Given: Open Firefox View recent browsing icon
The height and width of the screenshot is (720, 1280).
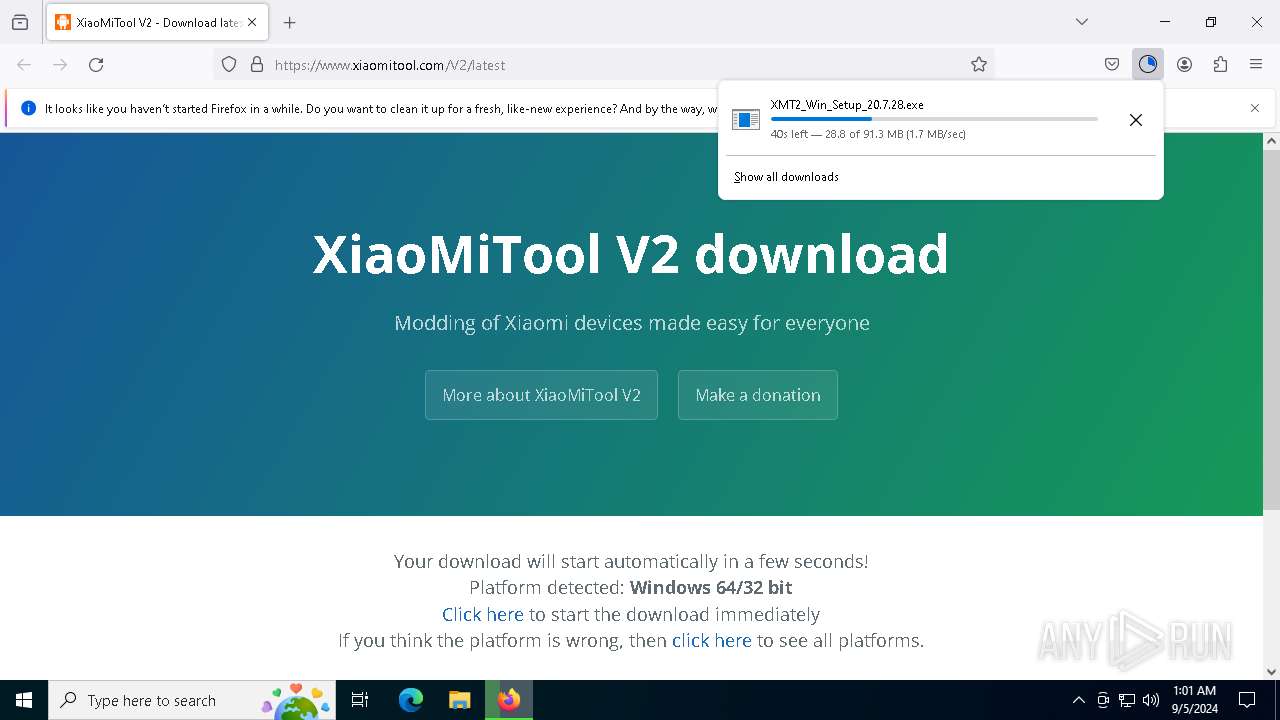Looking at the screenshot, I should [x=20, y=22].
